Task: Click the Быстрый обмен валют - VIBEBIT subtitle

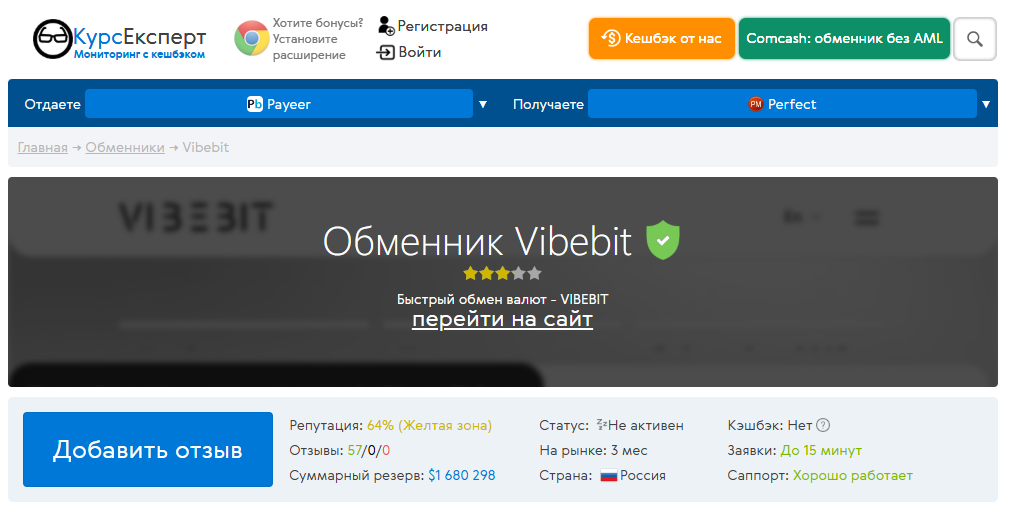Action: 502,299
